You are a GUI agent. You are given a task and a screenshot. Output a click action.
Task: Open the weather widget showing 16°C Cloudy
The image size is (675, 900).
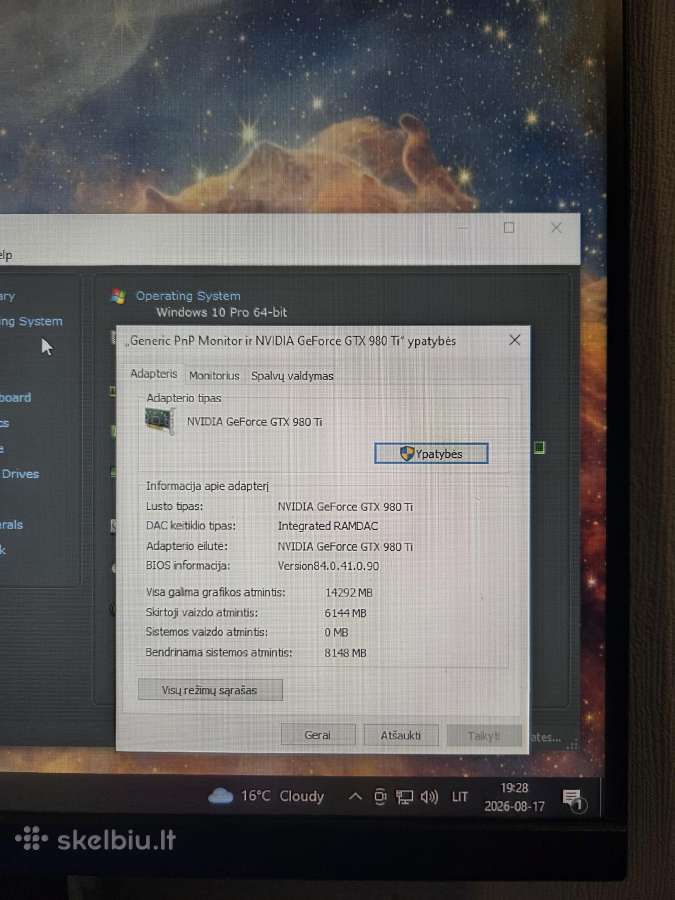(x=266, y=796)
